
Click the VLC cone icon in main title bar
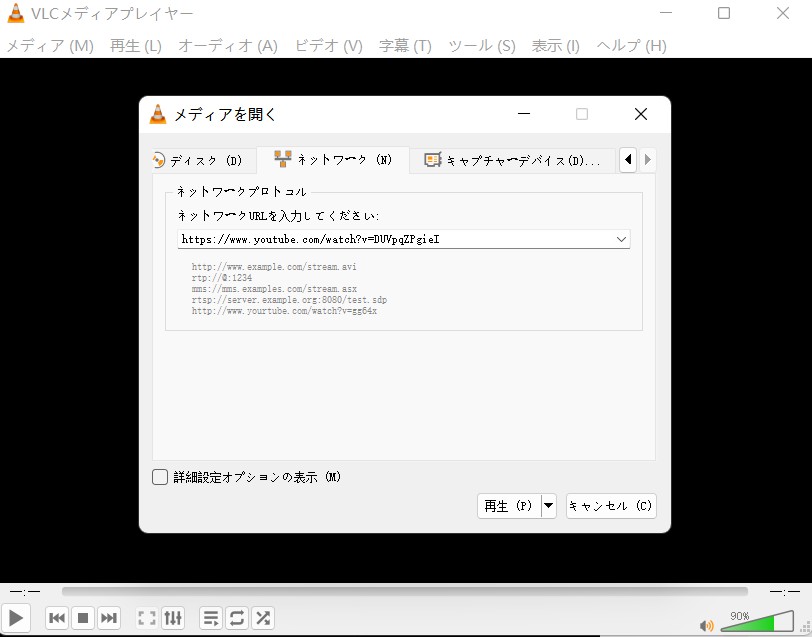pos(16,13)
